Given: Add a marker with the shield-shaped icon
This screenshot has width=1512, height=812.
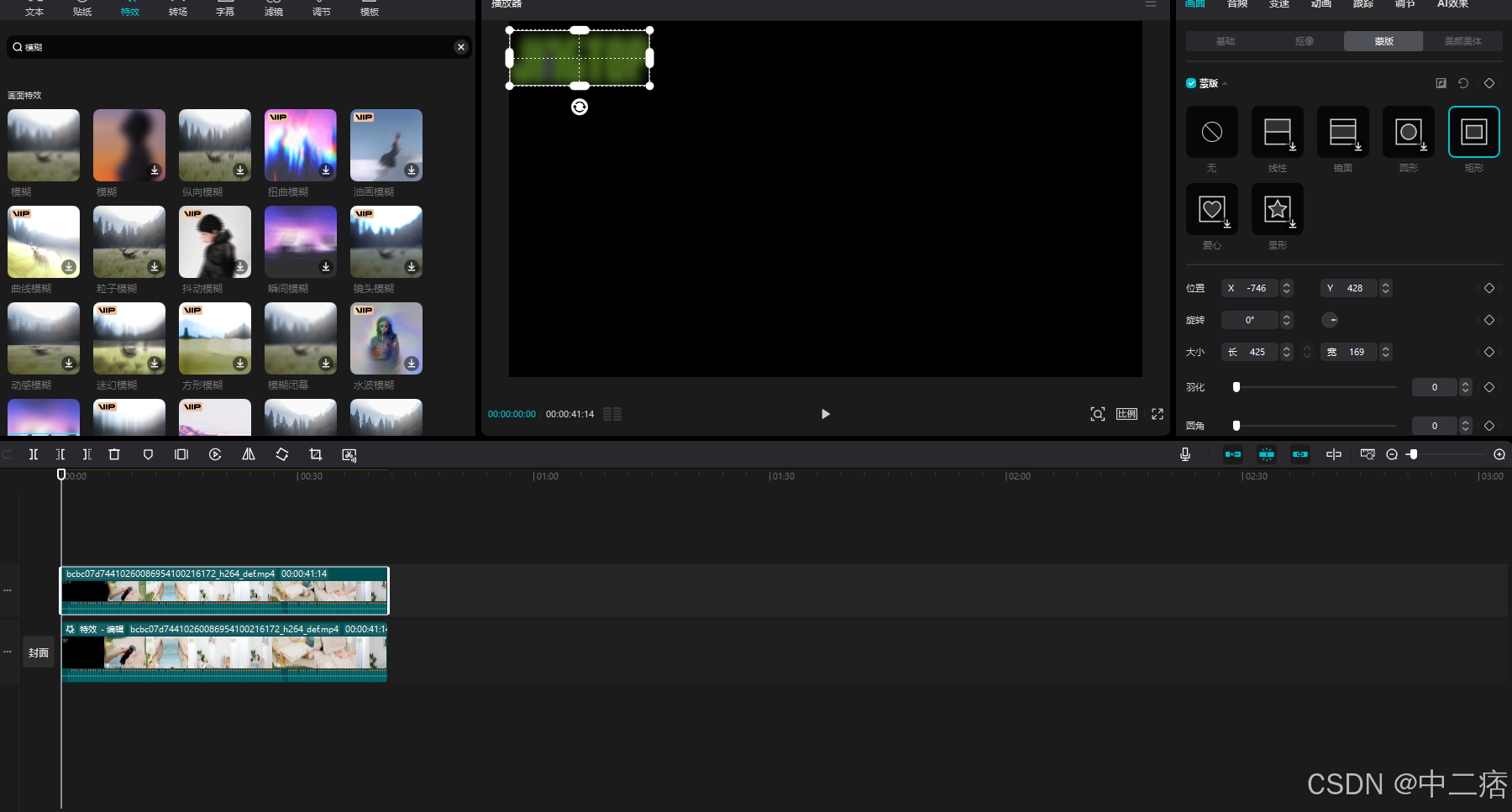Looking at the screenshot, I should pos(148,454).
